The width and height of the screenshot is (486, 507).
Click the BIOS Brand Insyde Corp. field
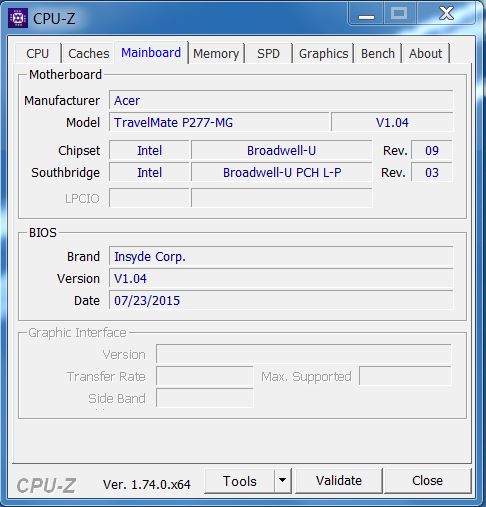pos(281,256)
